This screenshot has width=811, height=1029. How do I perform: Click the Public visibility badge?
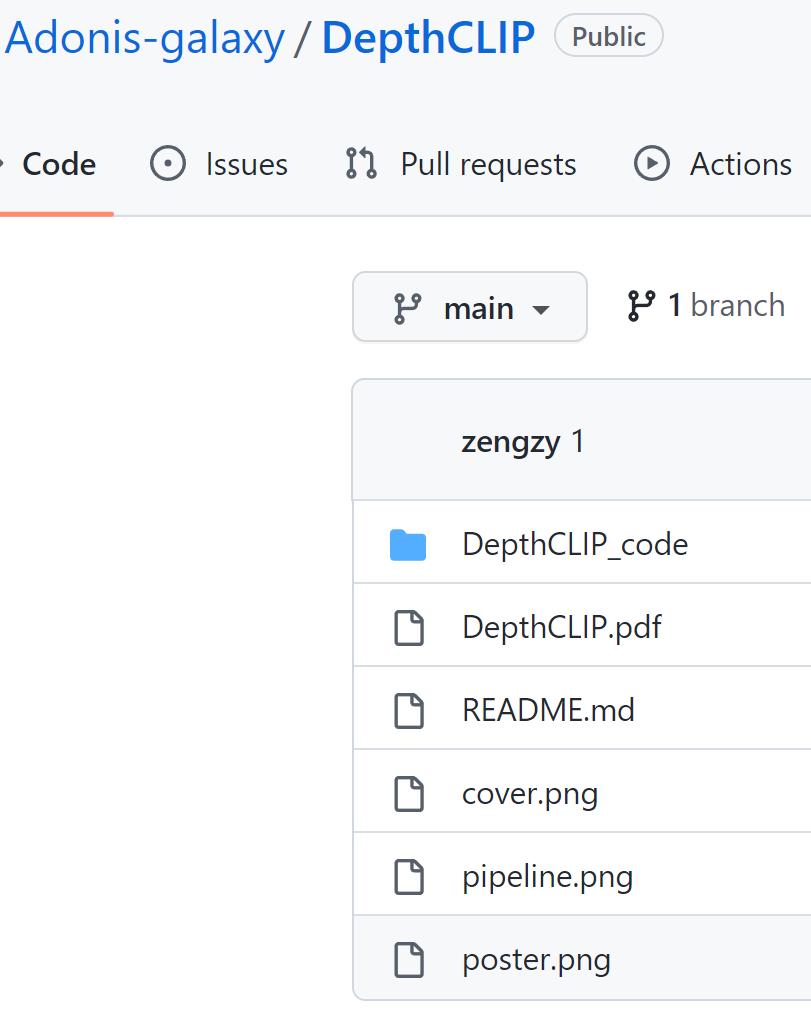tap(608, 35)
